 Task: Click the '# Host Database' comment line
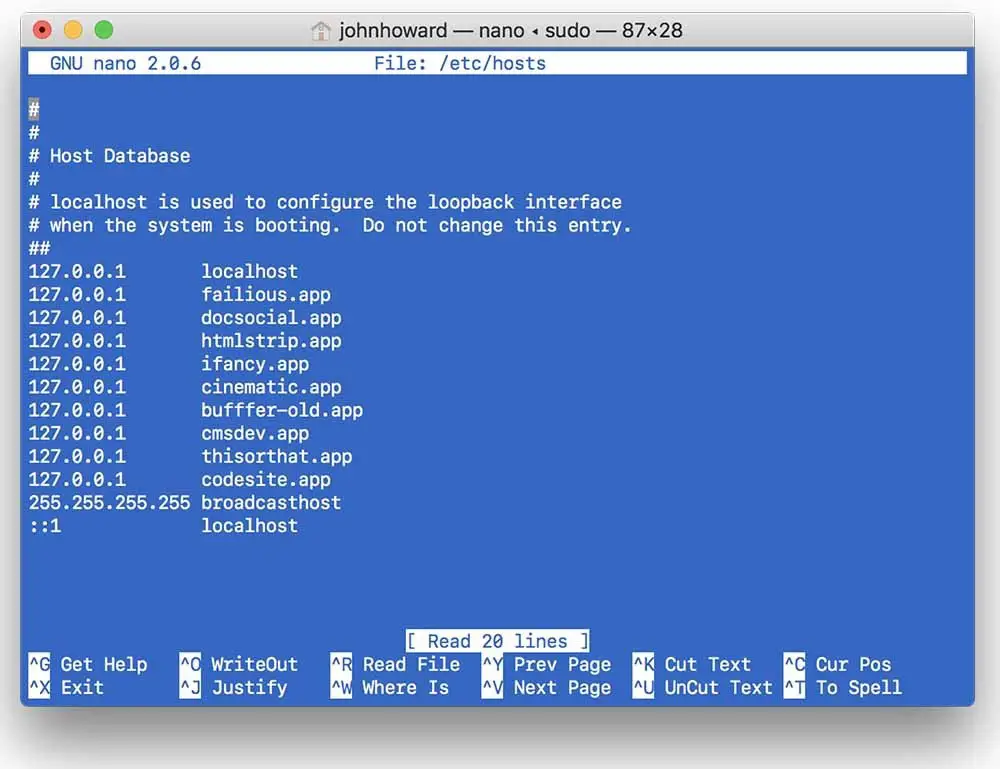[x=110, y=156]
